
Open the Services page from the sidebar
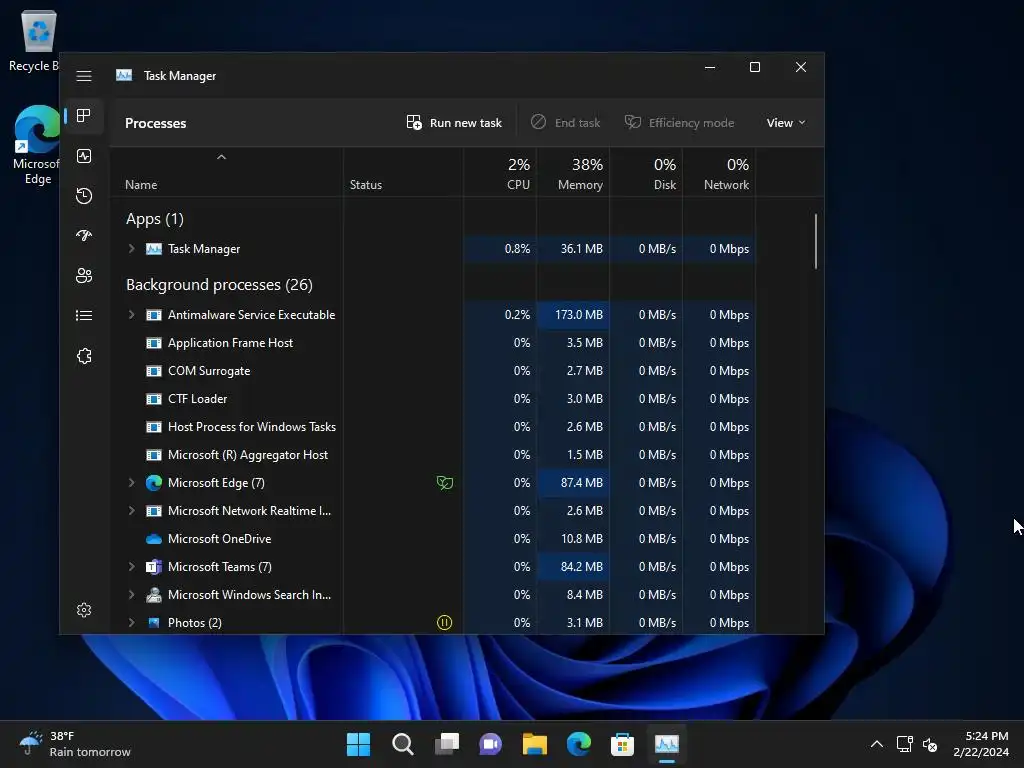click(x=84, y=356)
